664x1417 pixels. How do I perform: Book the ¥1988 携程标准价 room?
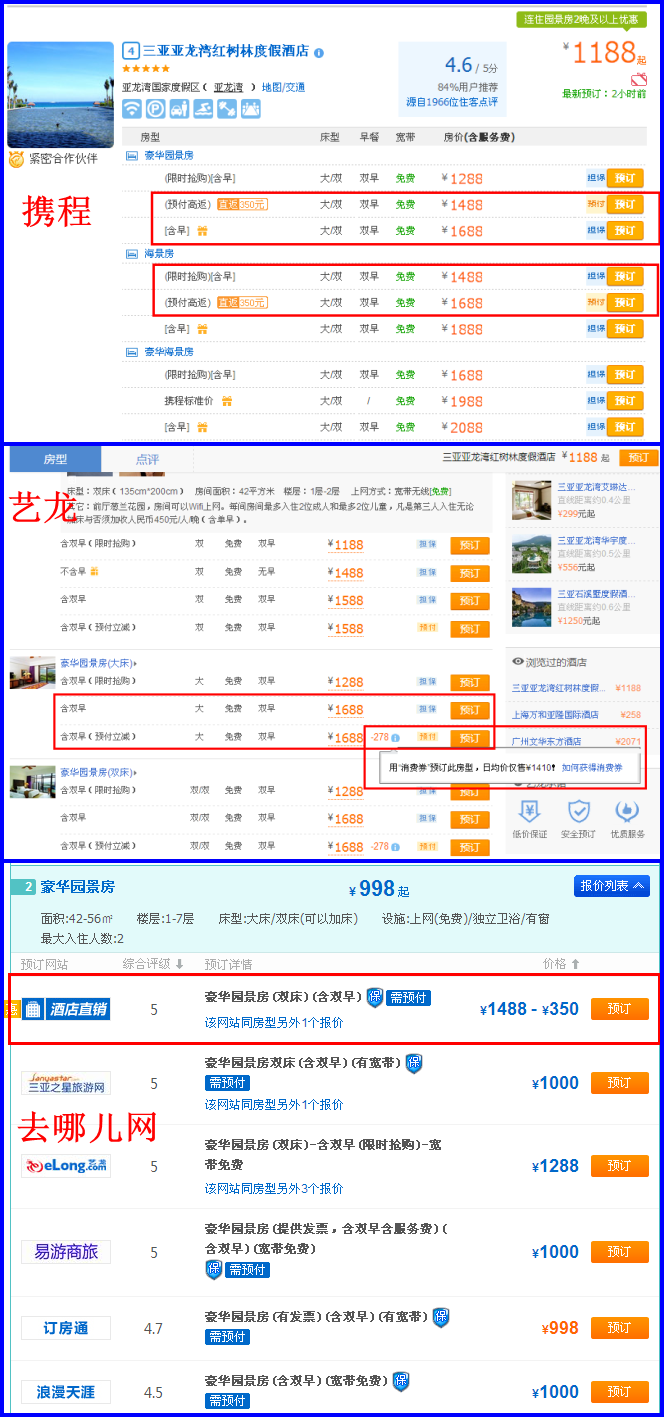coord(625,401)
